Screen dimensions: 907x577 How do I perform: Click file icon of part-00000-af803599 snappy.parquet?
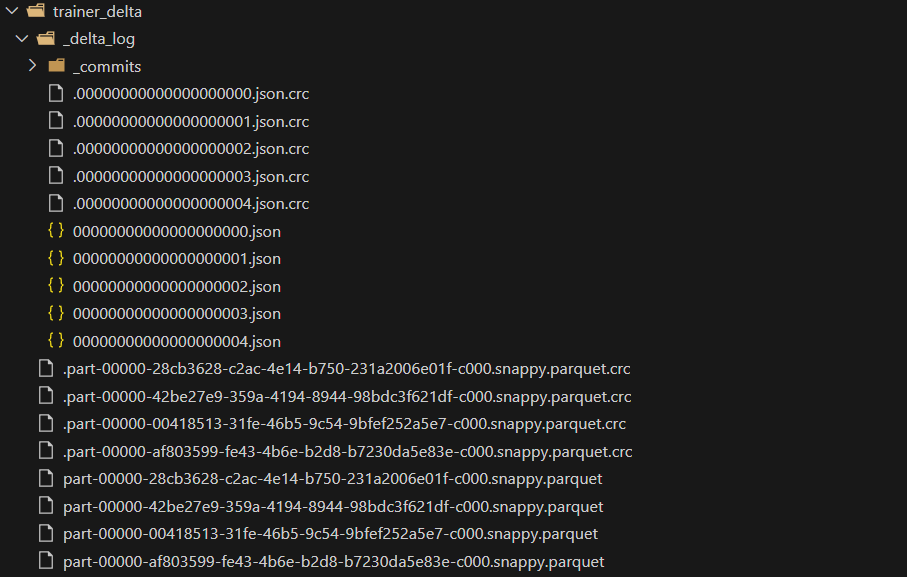[x=46, y=560]
